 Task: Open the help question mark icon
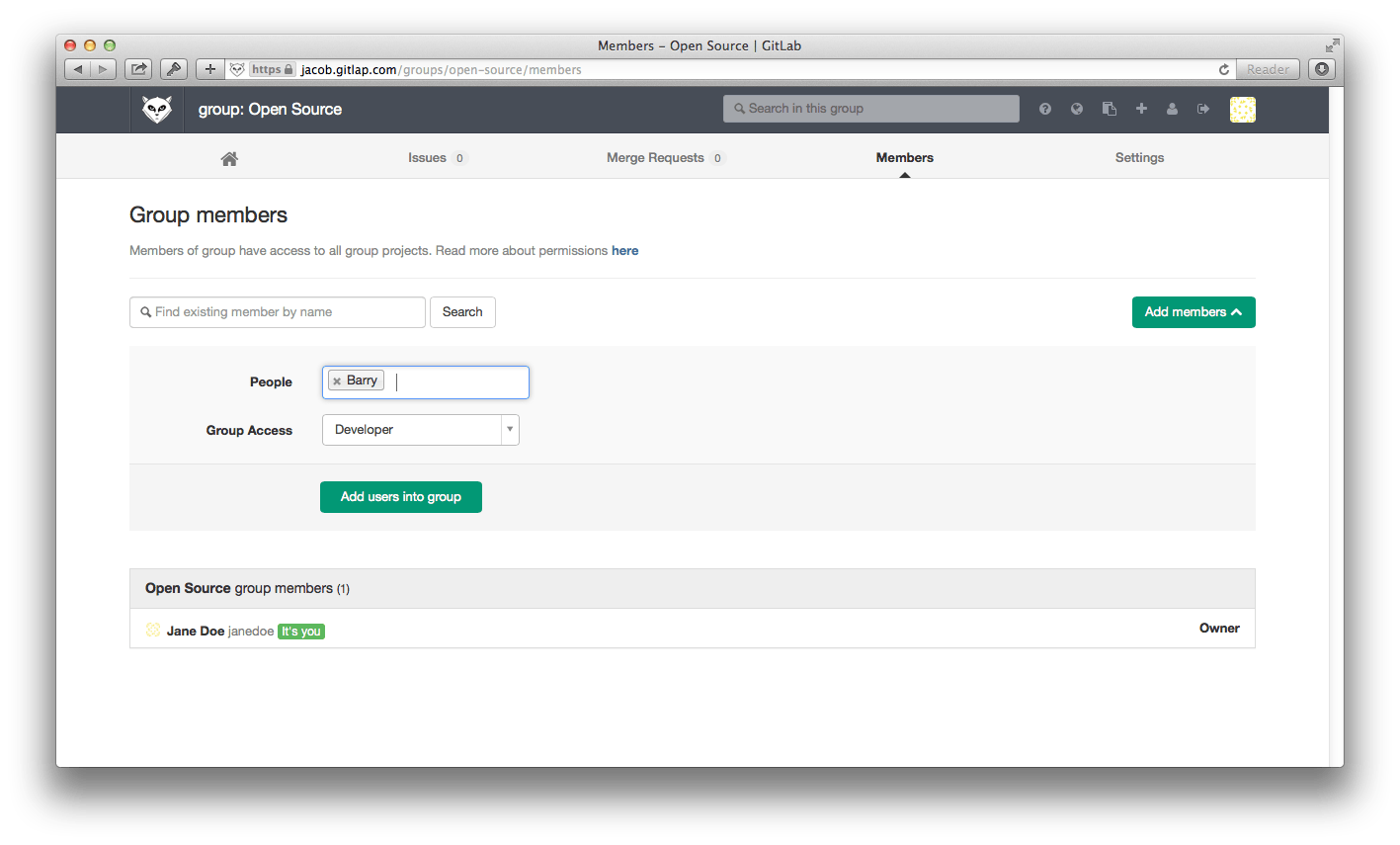(x=1045, y=110)
